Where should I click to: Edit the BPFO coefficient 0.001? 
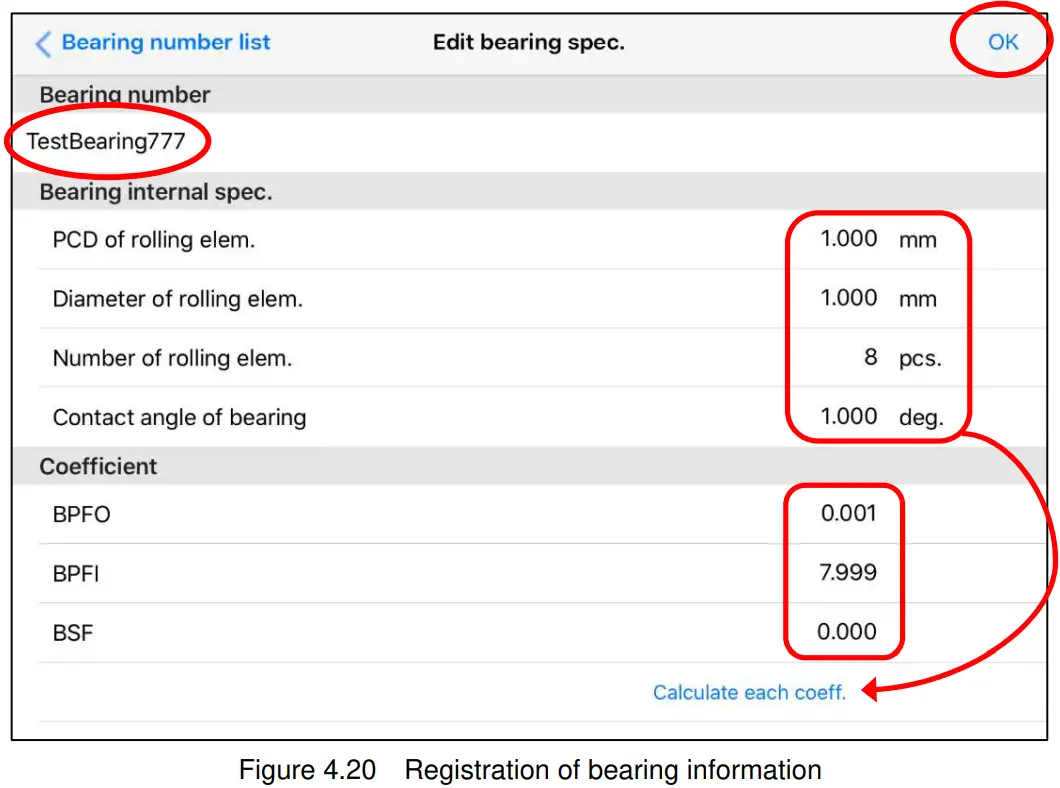point(848,514)
